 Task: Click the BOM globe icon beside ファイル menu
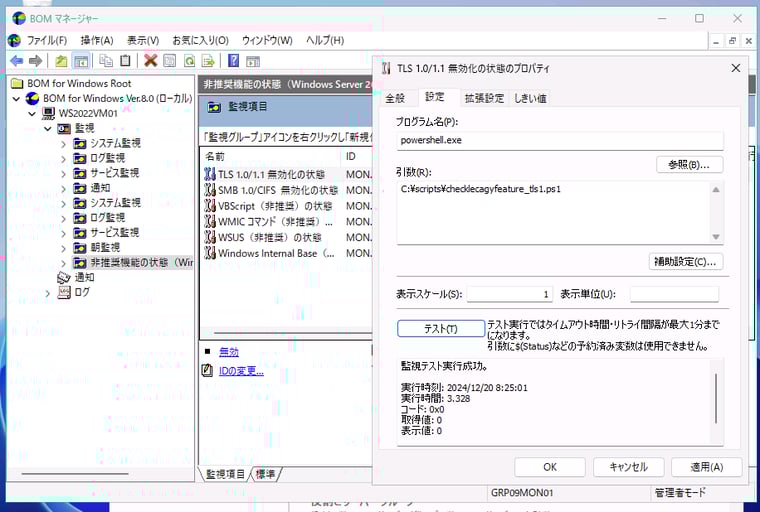coord(15,40)
